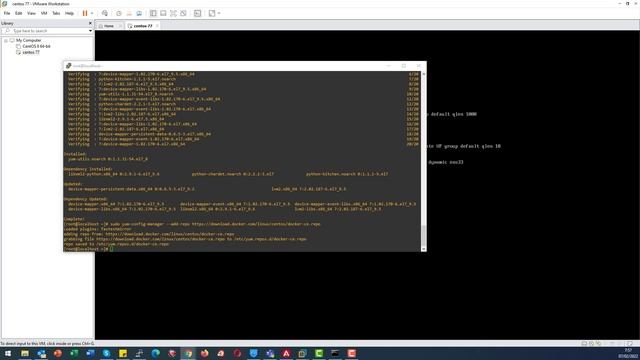Open the console view toolbar icon
Image resolution: width=640 pixels, height=360 pixels.
(198, 13)
